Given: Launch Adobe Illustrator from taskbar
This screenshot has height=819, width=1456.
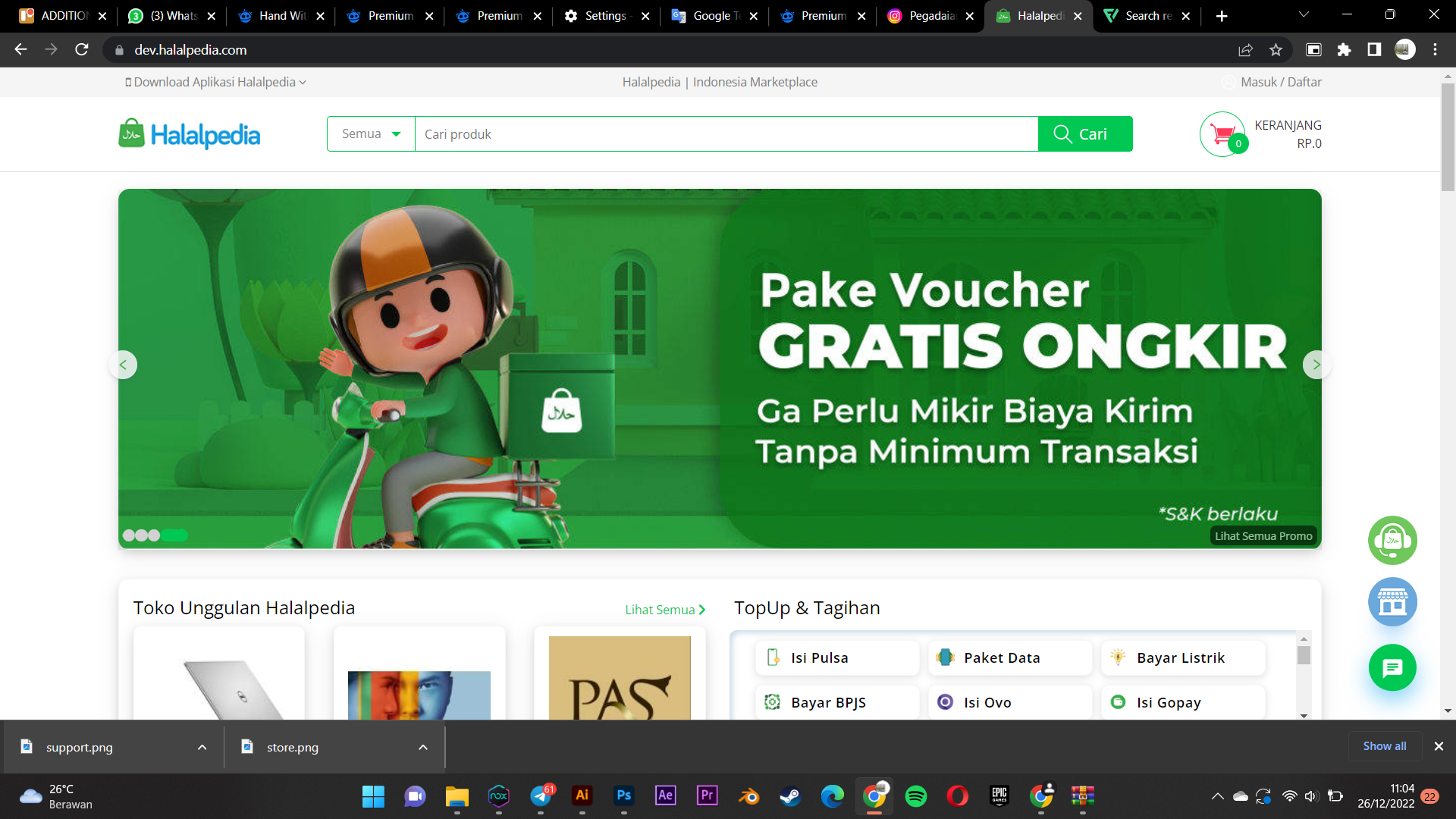Looking at the screenshot, I should pos(582,795).
